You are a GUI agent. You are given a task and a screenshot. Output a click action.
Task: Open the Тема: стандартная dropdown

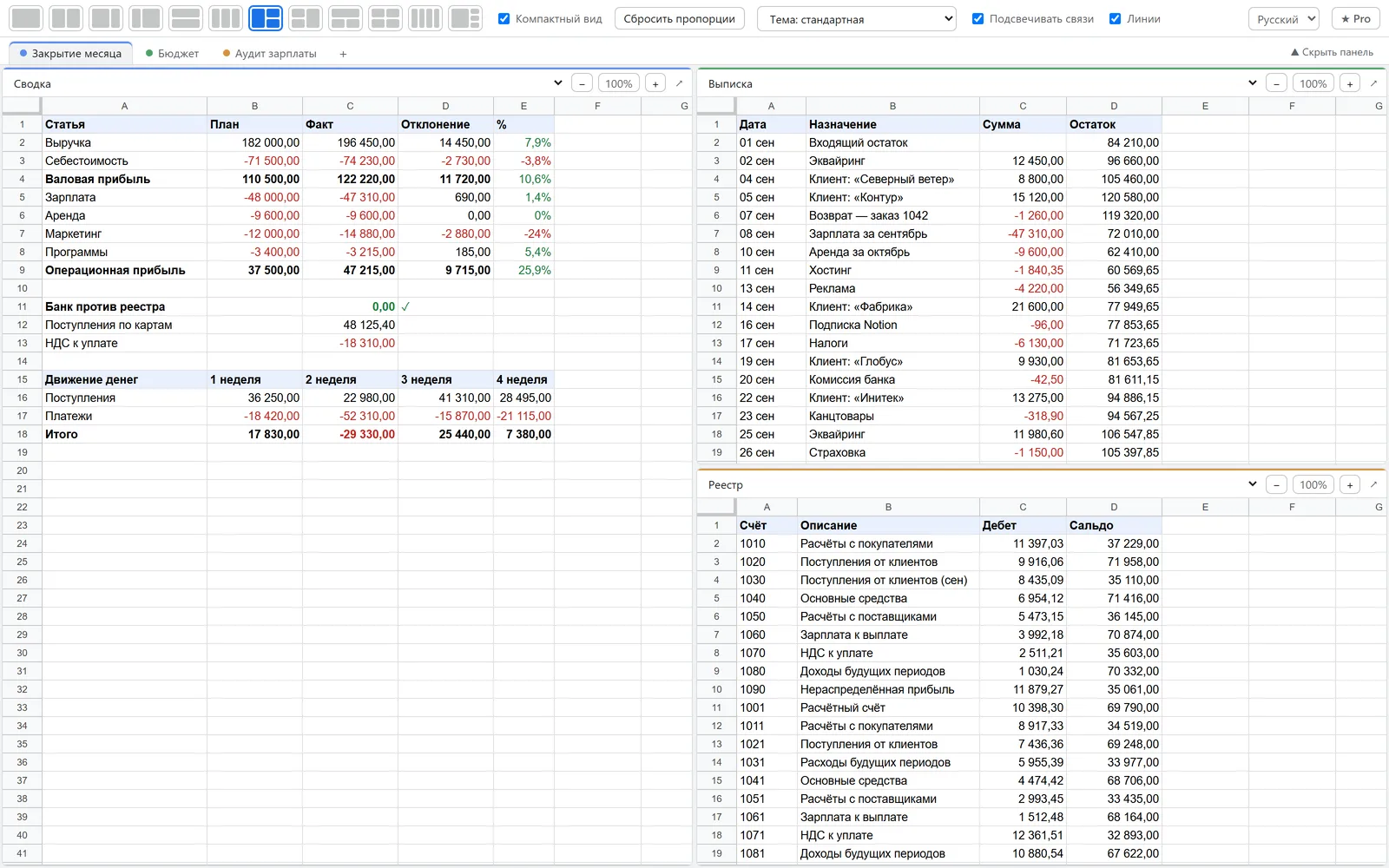coord(857,19)
